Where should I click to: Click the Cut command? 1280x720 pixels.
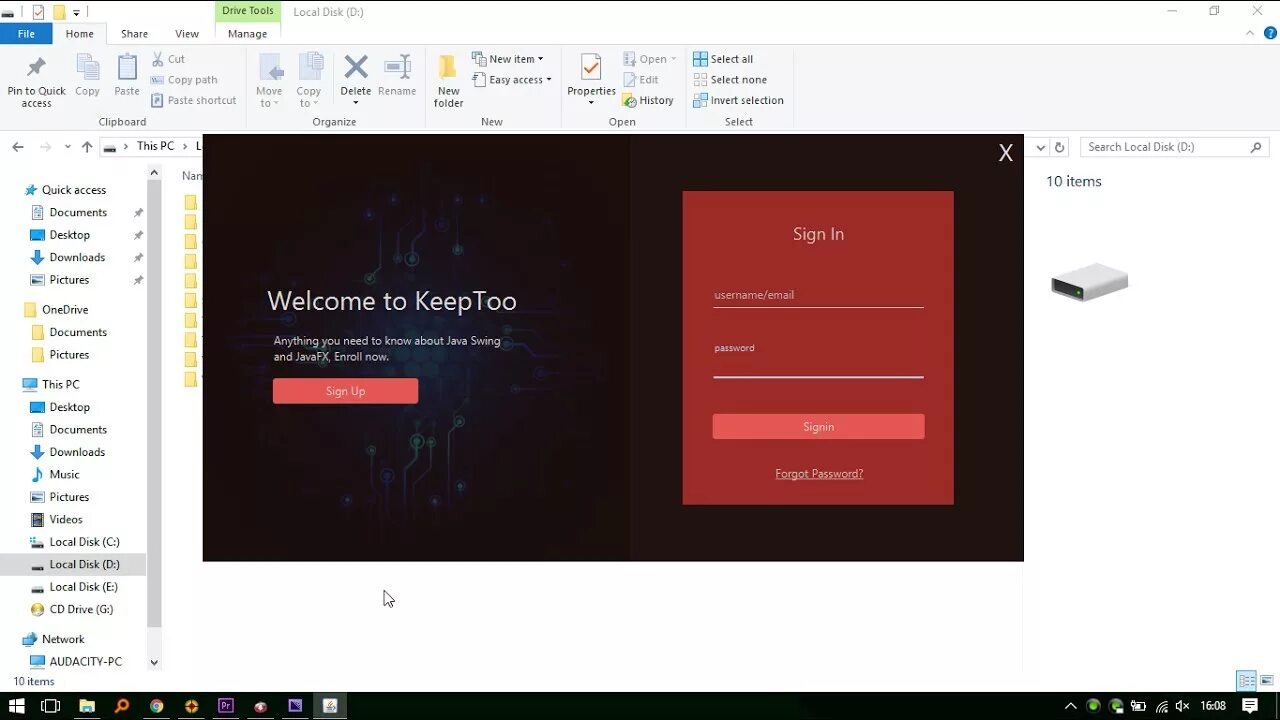pyautogui.click(x=168, y=59)
